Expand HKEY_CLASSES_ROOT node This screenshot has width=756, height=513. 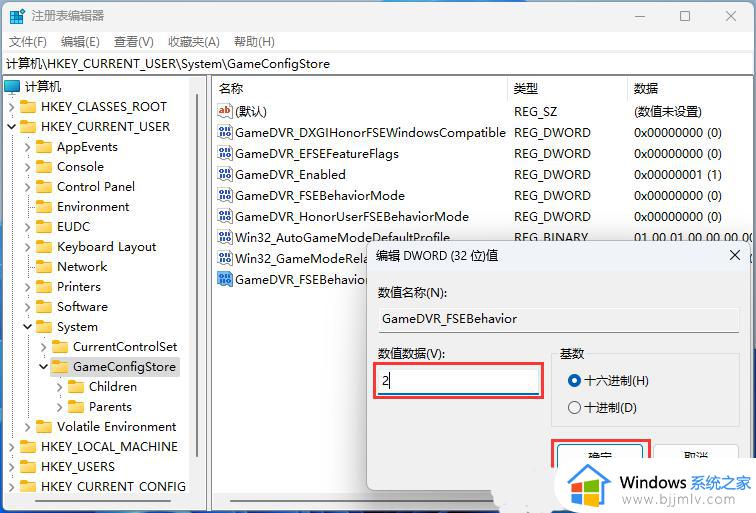[12, 107]
